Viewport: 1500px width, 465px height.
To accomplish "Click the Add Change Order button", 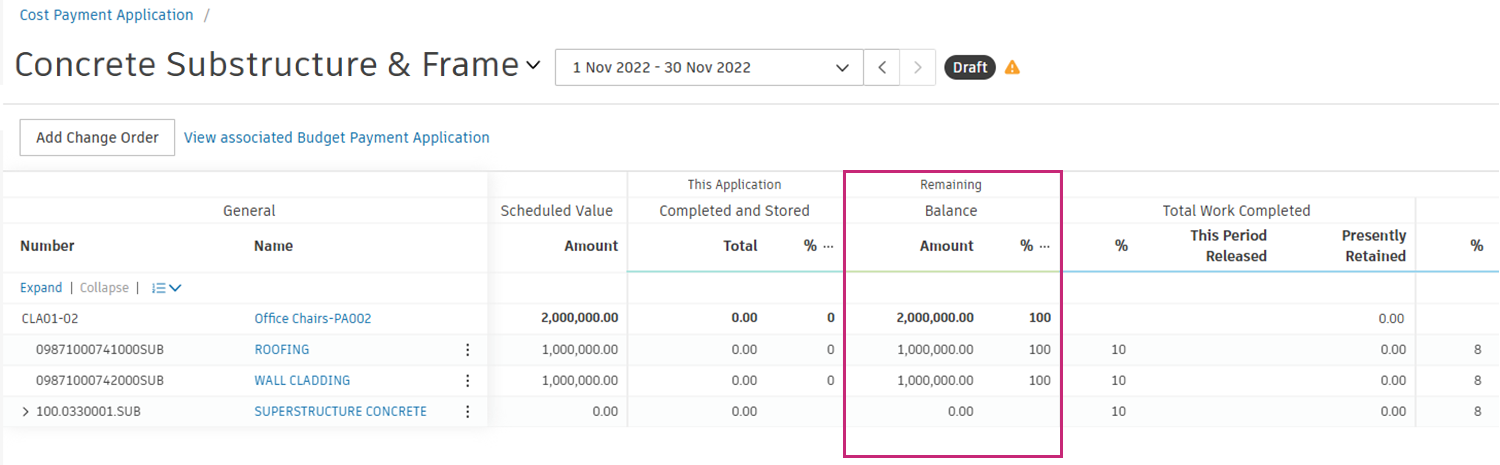I will [97, 138].
